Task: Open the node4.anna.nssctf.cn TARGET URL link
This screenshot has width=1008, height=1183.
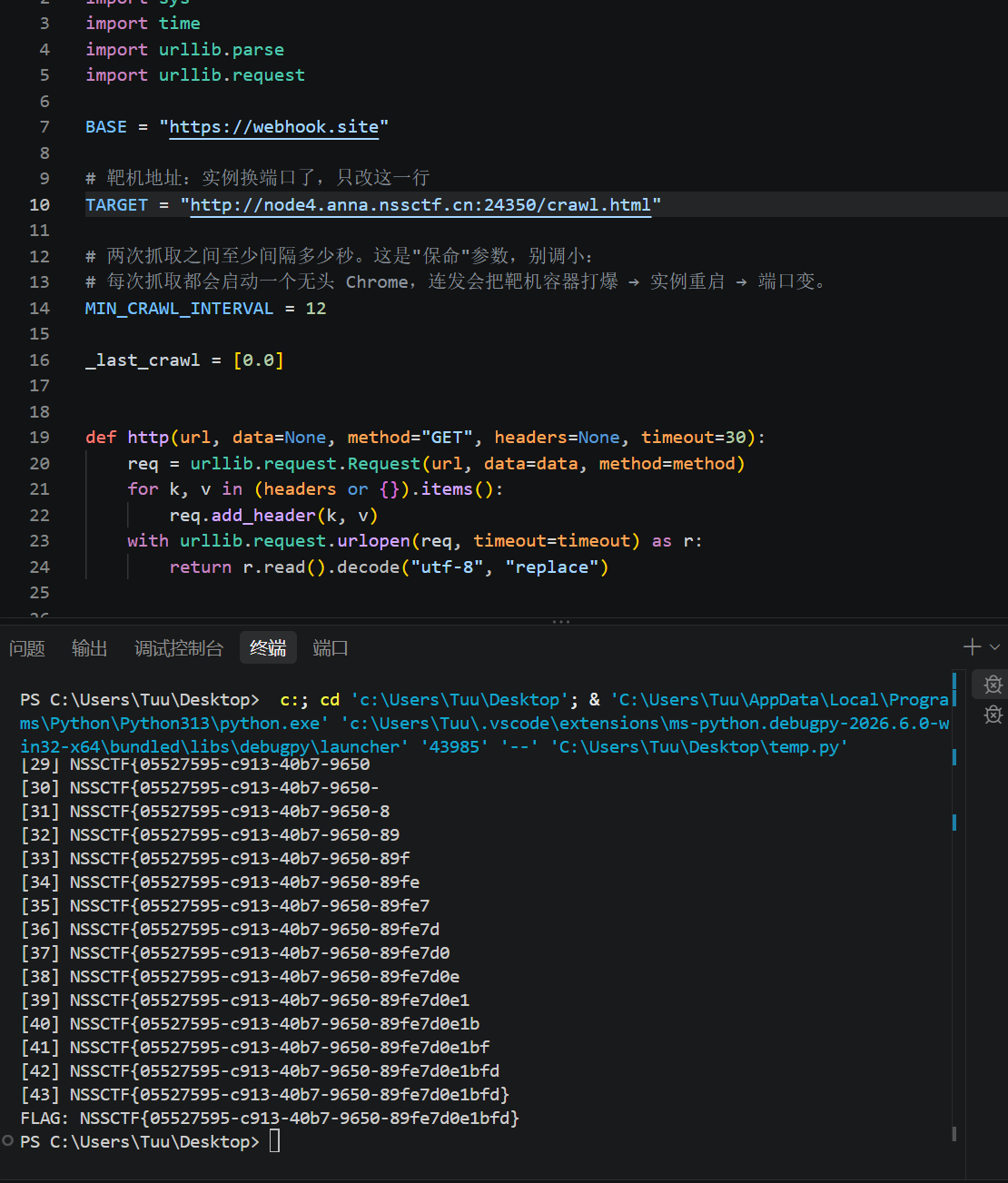Action: tap(420, 205)
